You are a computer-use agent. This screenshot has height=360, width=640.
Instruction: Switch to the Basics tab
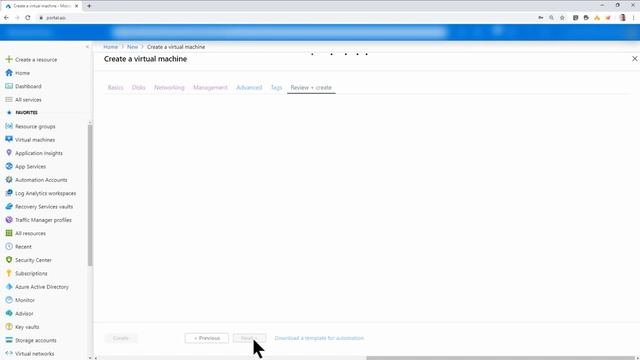point(115,87)
